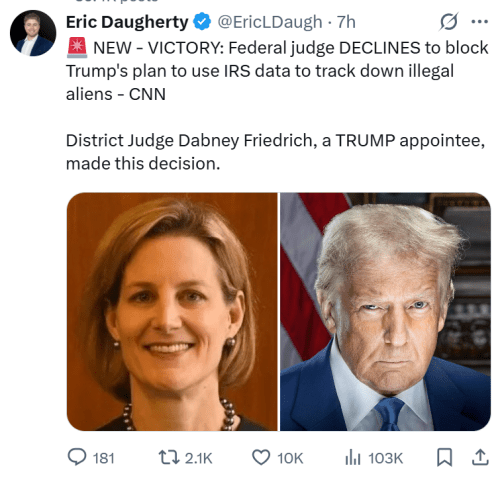Screen dimensions: 500x478
Task: Share the post via upload arrow icon
Action: point(480,457)
